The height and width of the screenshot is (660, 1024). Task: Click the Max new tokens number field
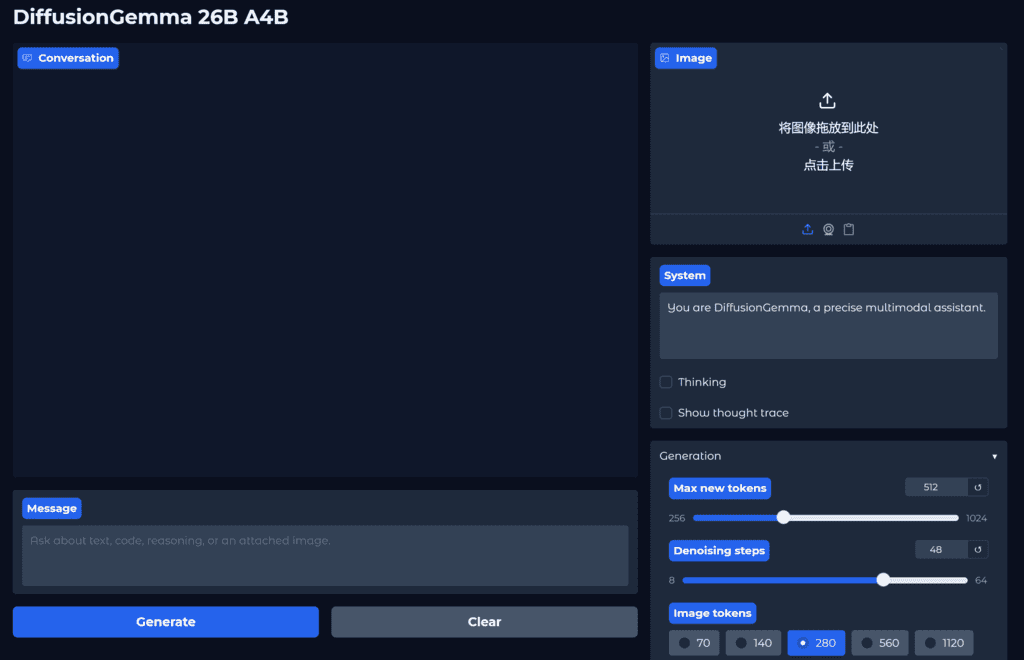[x=936, y=487]
